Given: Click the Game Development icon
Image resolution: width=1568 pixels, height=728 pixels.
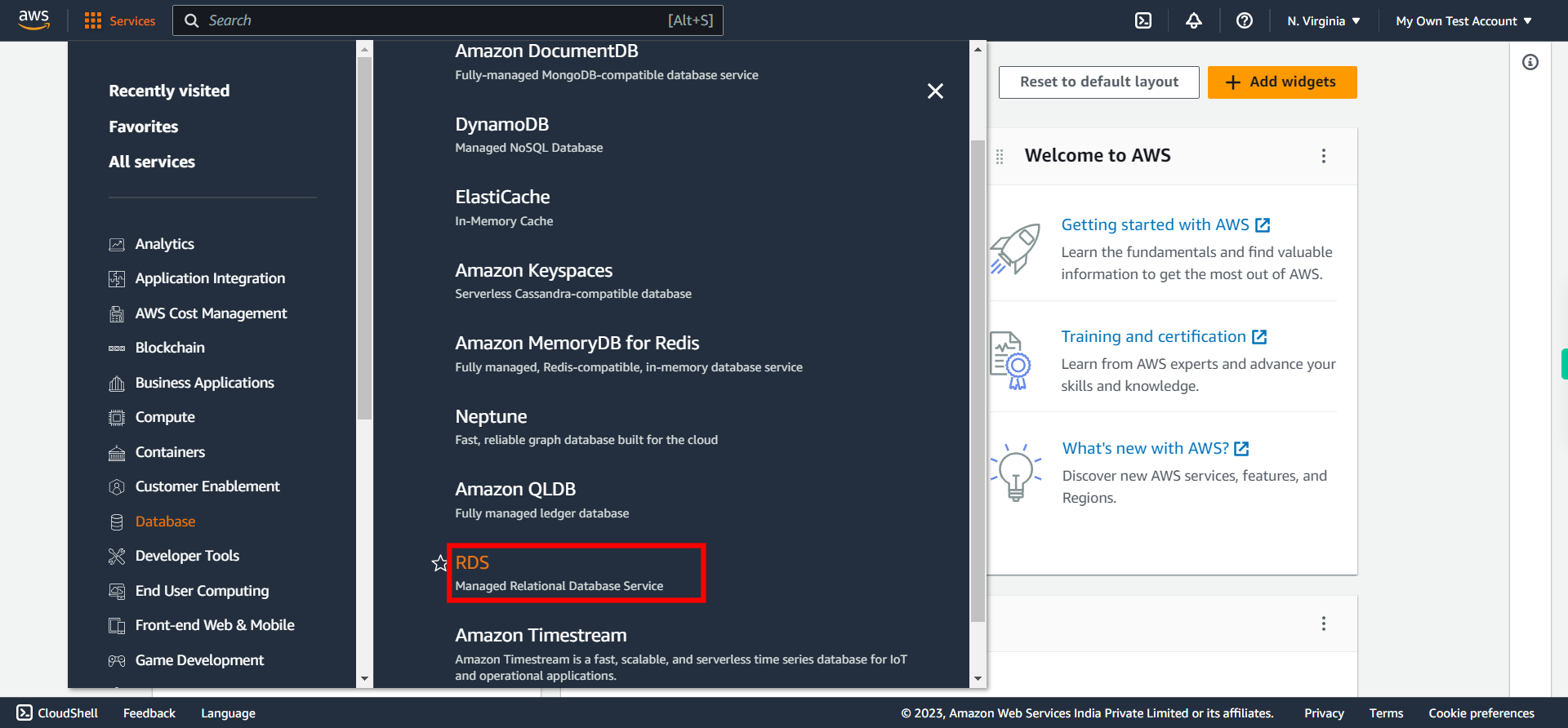Looking at the screenshot, I should pyautogui.click(x=117, y=660).
